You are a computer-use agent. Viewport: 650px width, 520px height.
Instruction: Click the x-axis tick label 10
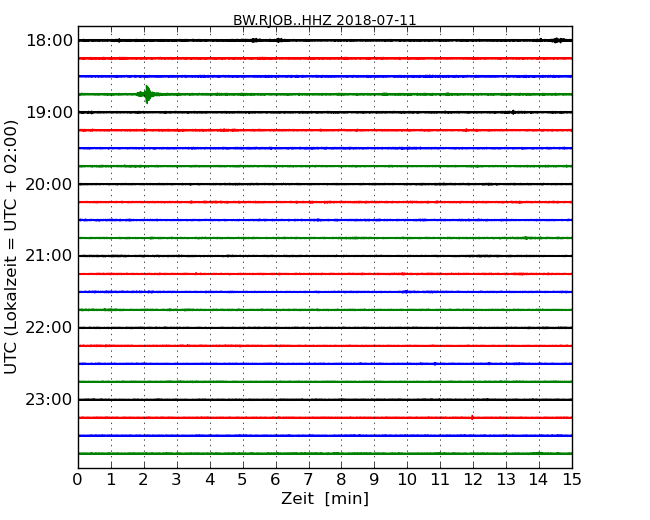point(407,479)
